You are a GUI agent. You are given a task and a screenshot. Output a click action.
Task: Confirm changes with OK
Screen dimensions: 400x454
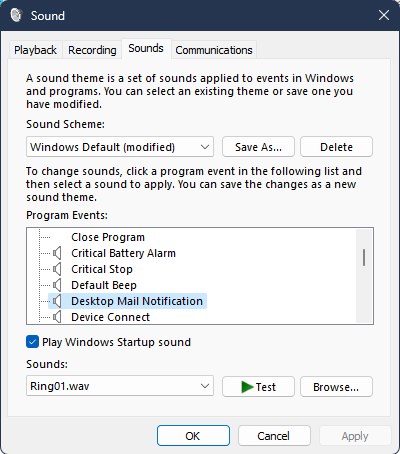point(193,436)
